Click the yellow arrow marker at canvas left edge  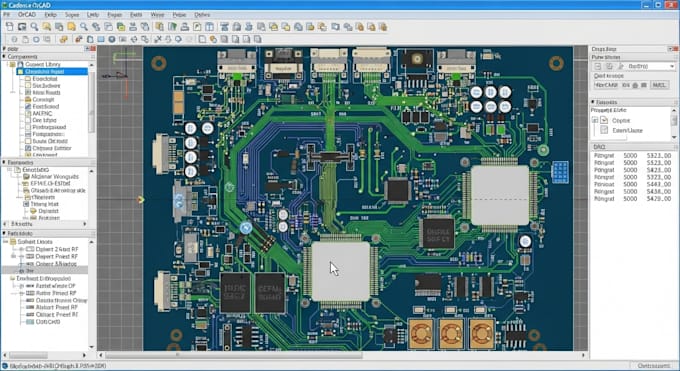coord(141,200)
